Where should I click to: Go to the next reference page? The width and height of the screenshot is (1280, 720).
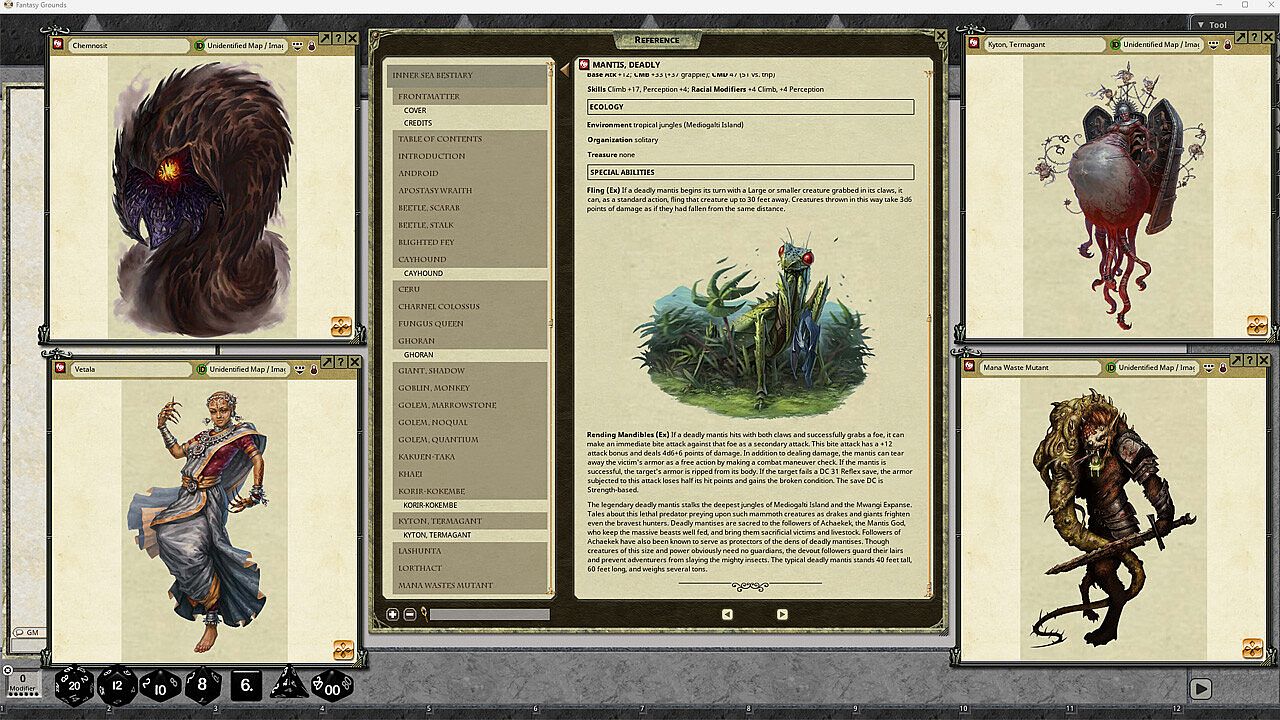[x=782, y=614]
